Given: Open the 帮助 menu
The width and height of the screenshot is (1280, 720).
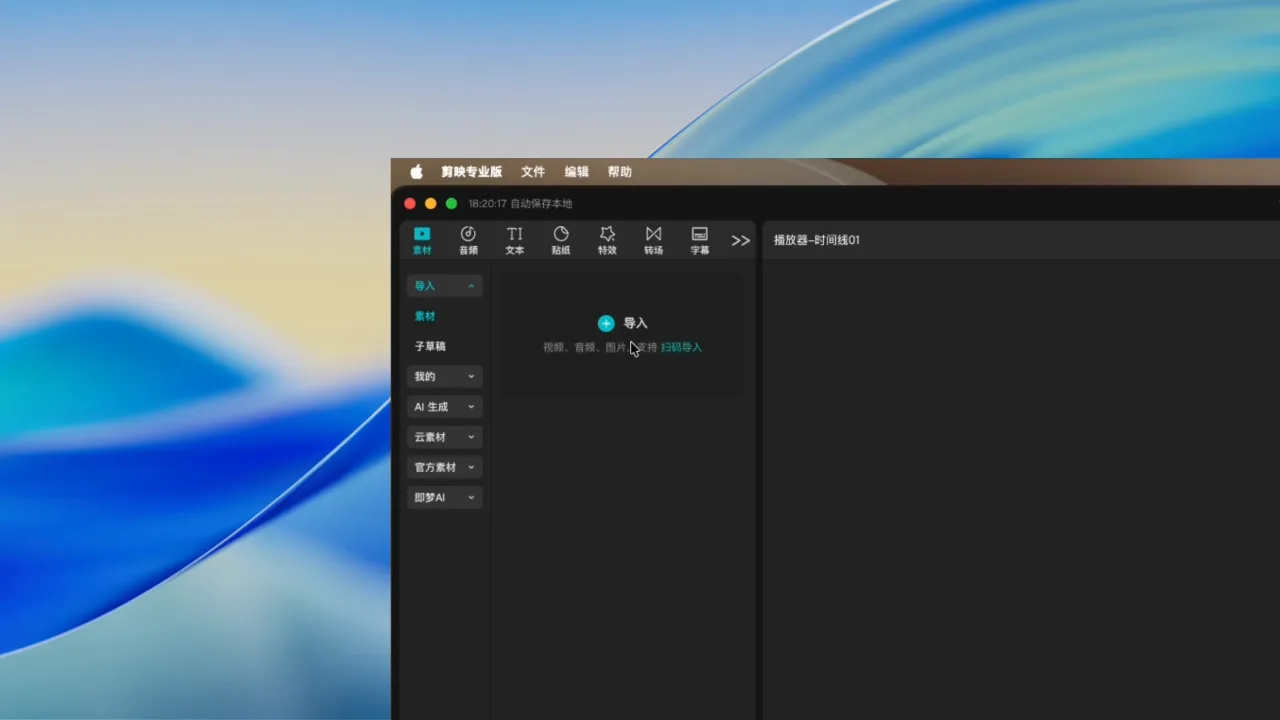Looking at the screenshot, I should click(x=620, y=172).
